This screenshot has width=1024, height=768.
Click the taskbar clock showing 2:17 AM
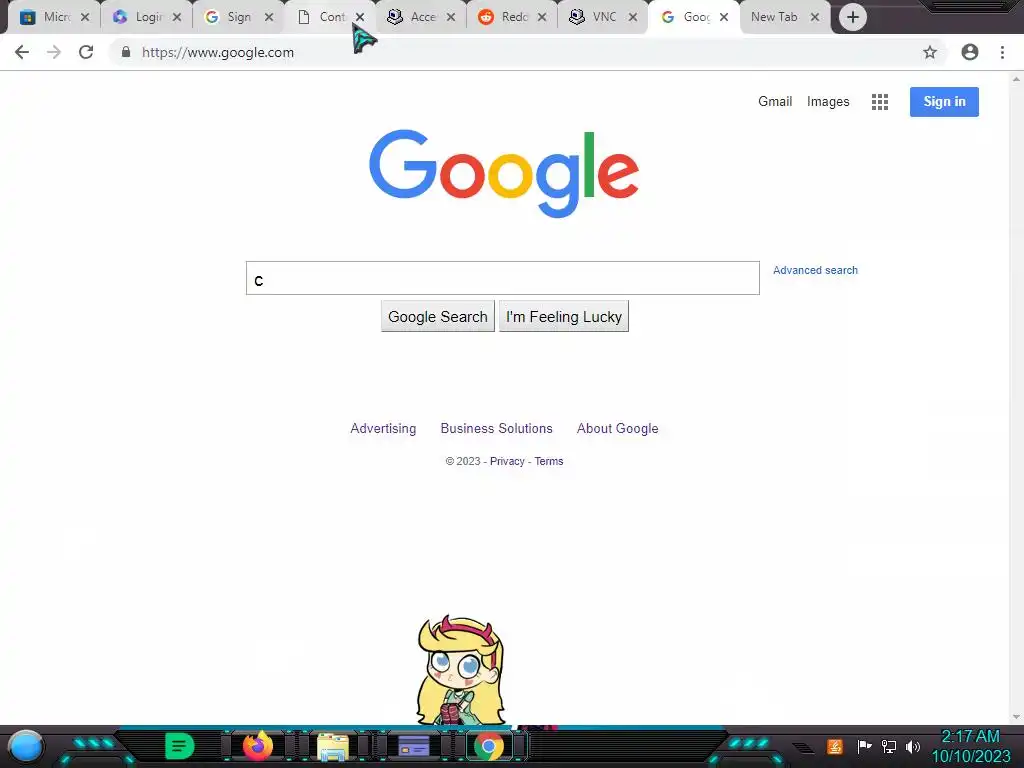(970, 746)
